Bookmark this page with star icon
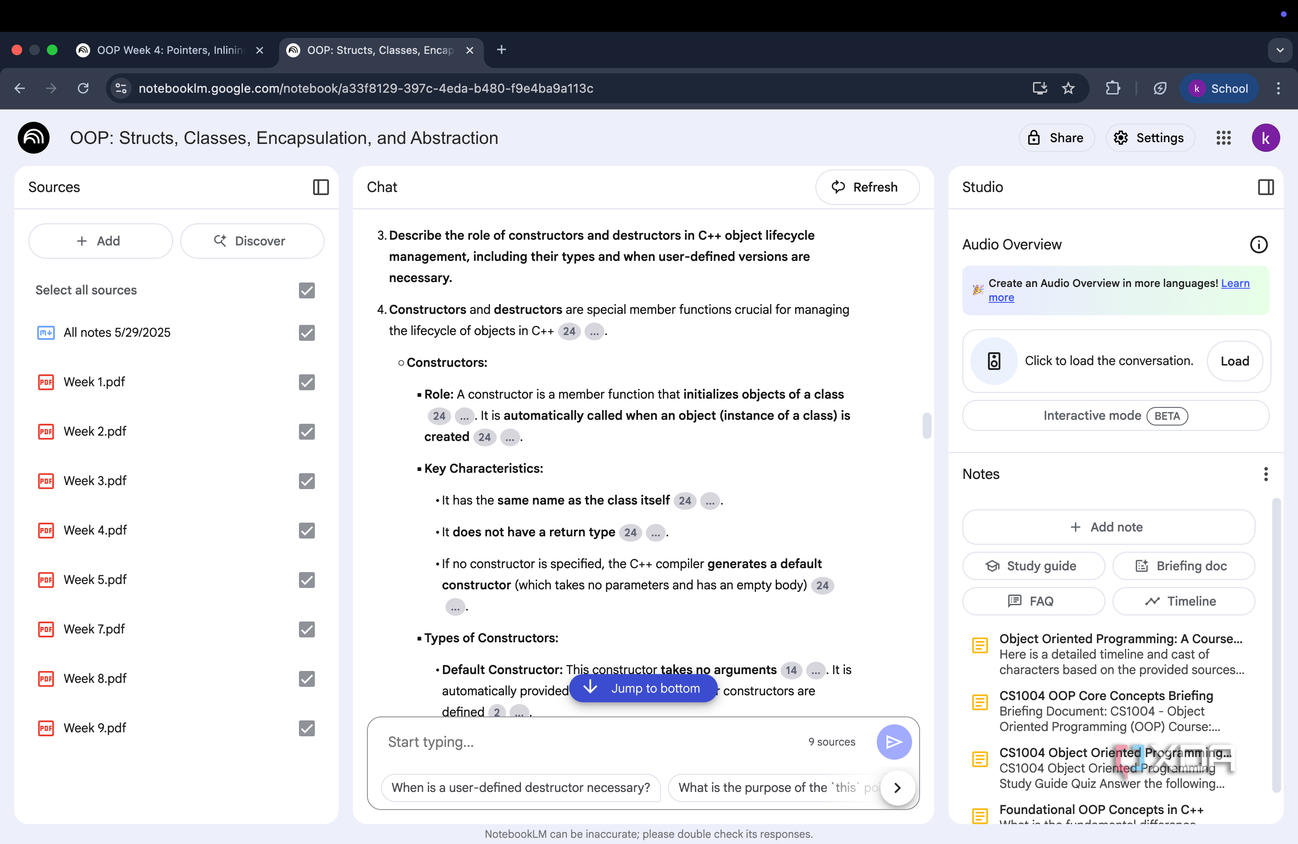 pyautogui.click(x=1068, y=88)
